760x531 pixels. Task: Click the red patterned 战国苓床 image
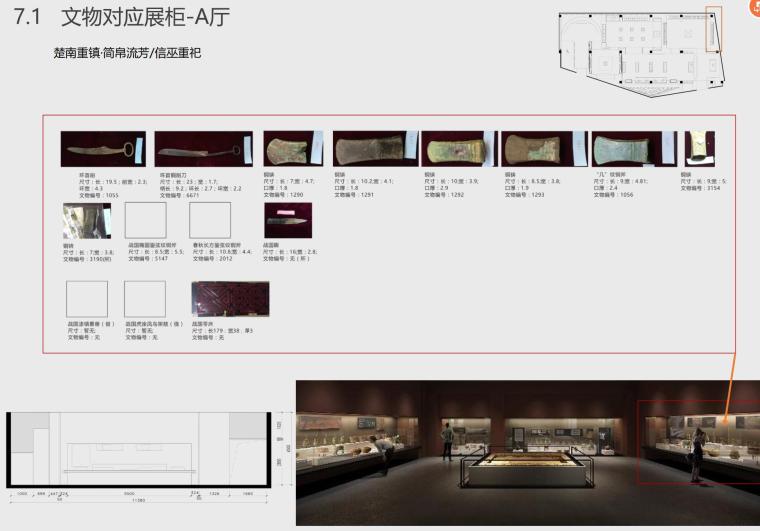(230, 299)
